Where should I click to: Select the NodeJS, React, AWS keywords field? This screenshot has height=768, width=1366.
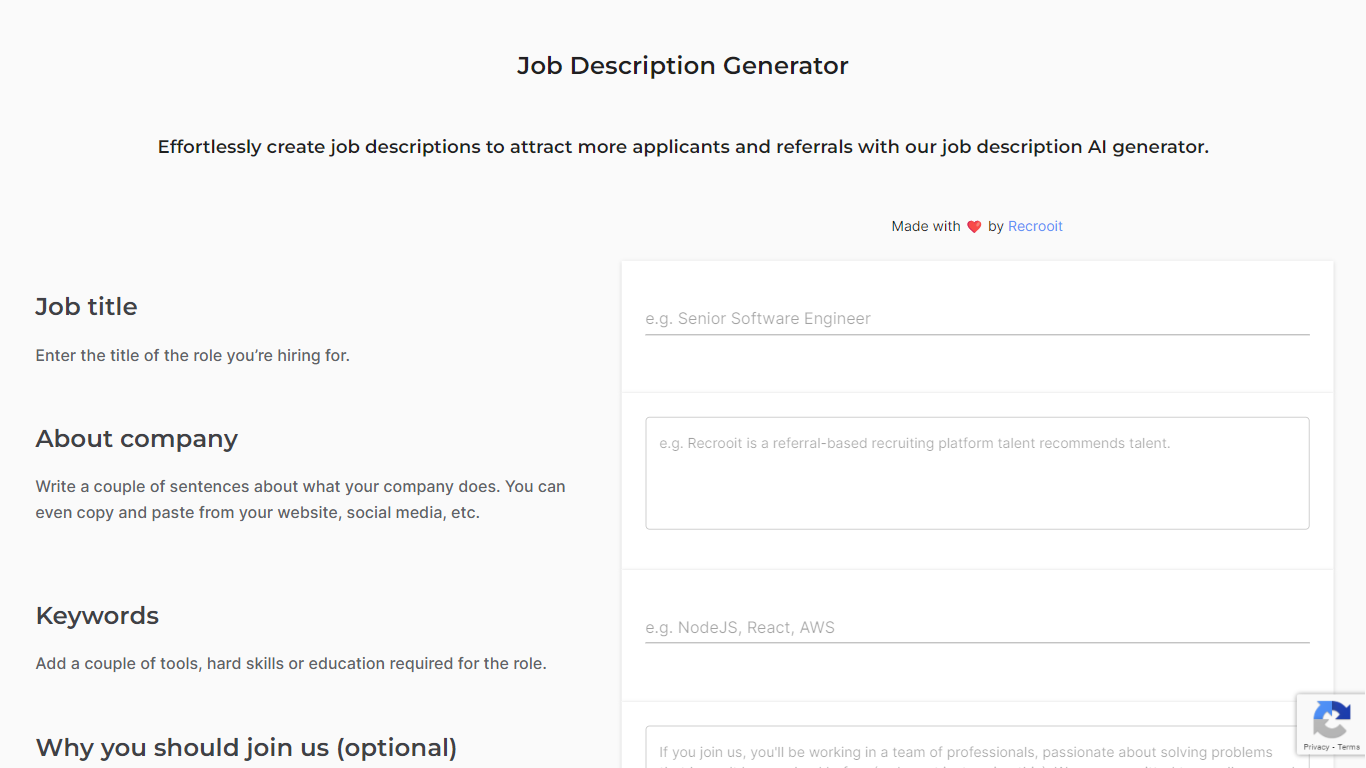(x=977, y=628)
